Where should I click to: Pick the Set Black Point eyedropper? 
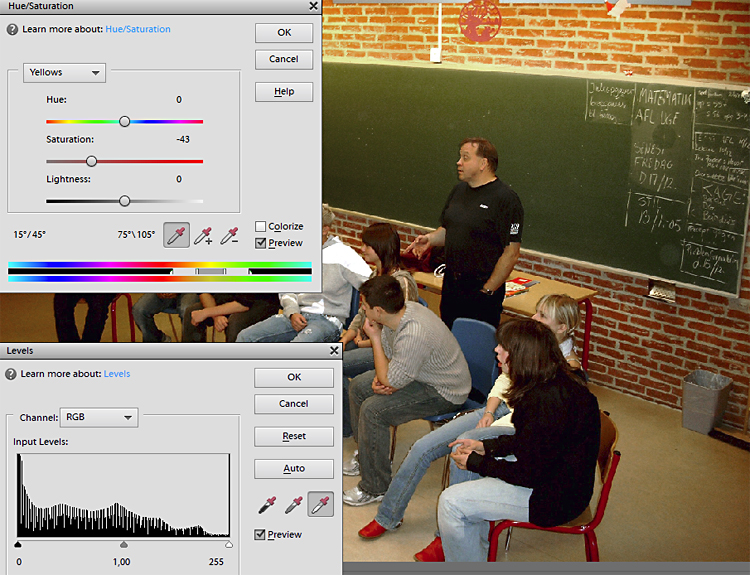[267, 506]
